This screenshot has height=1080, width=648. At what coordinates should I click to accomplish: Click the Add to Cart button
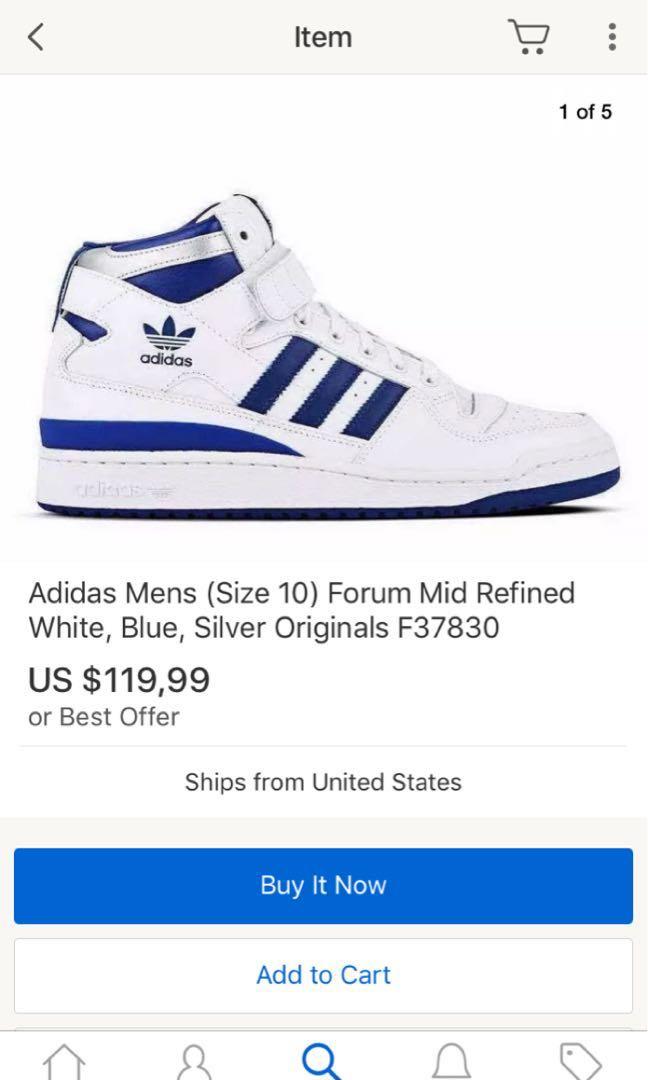coord(324,975)
